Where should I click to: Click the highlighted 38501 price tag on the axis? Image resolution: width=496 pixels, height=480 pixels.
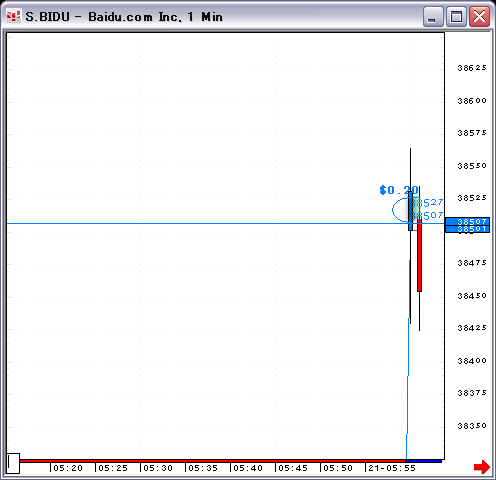click(x=467, y=229)
